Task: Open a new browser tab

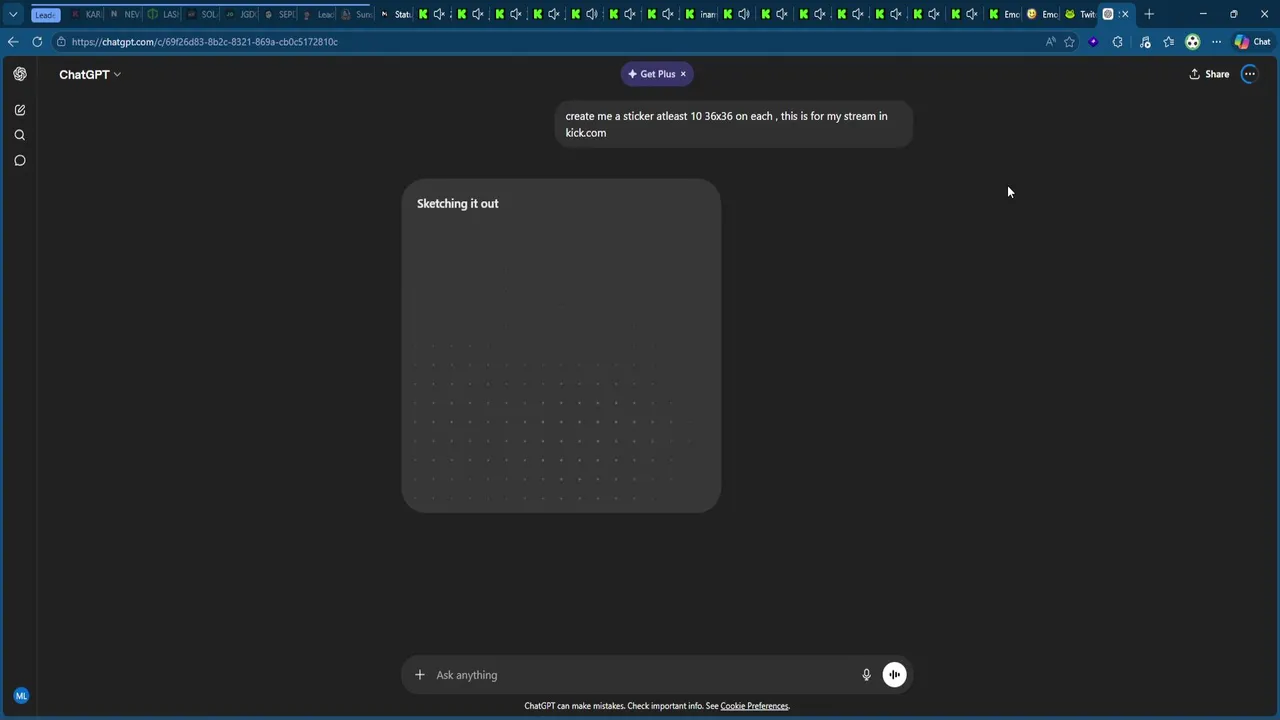Action: click(1149, 14)
